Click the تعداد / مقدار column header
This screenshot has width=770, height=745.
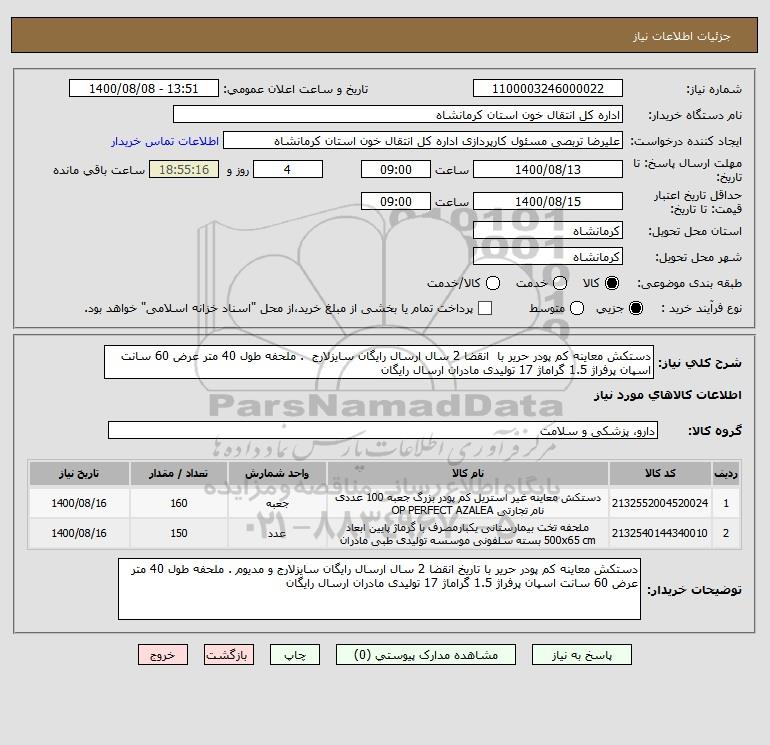[x=179, y=473]
